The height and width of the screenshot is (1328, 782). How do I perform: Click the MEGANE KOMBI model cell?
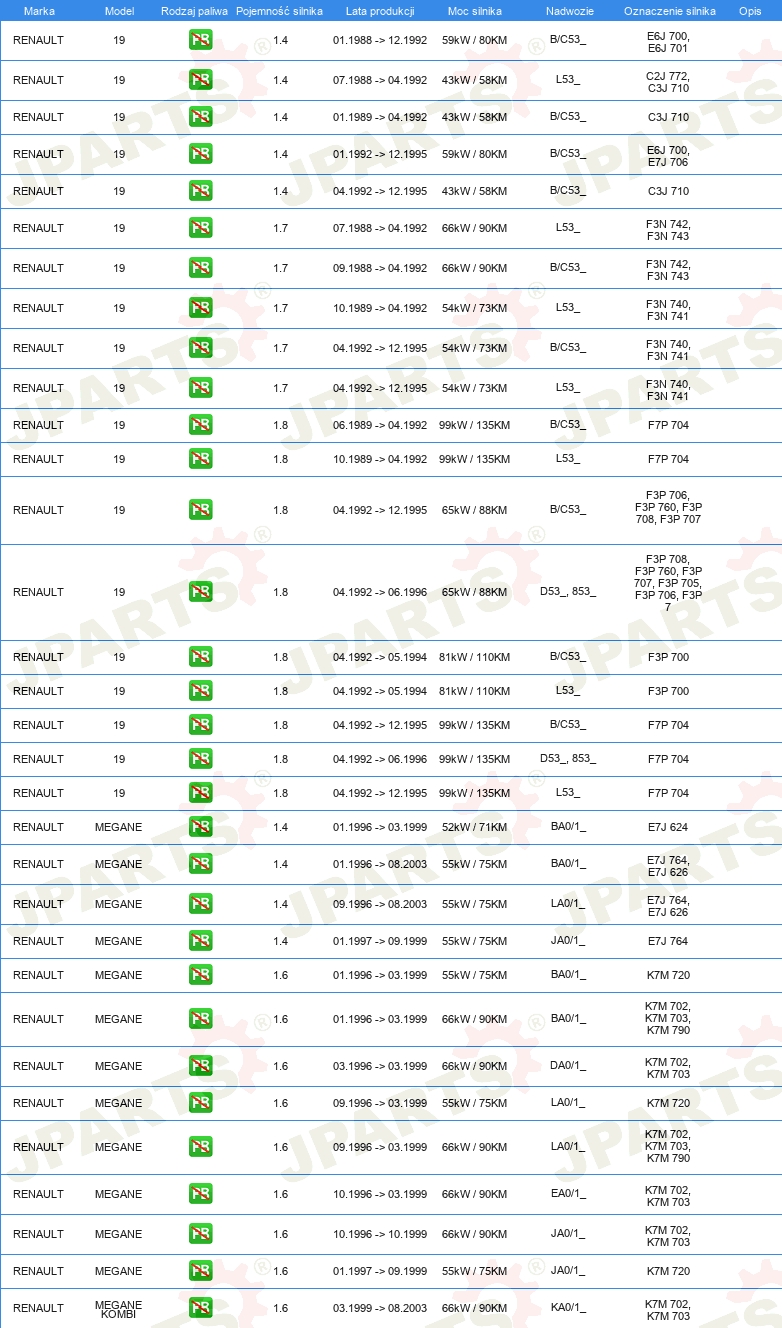click(118, 1309)
